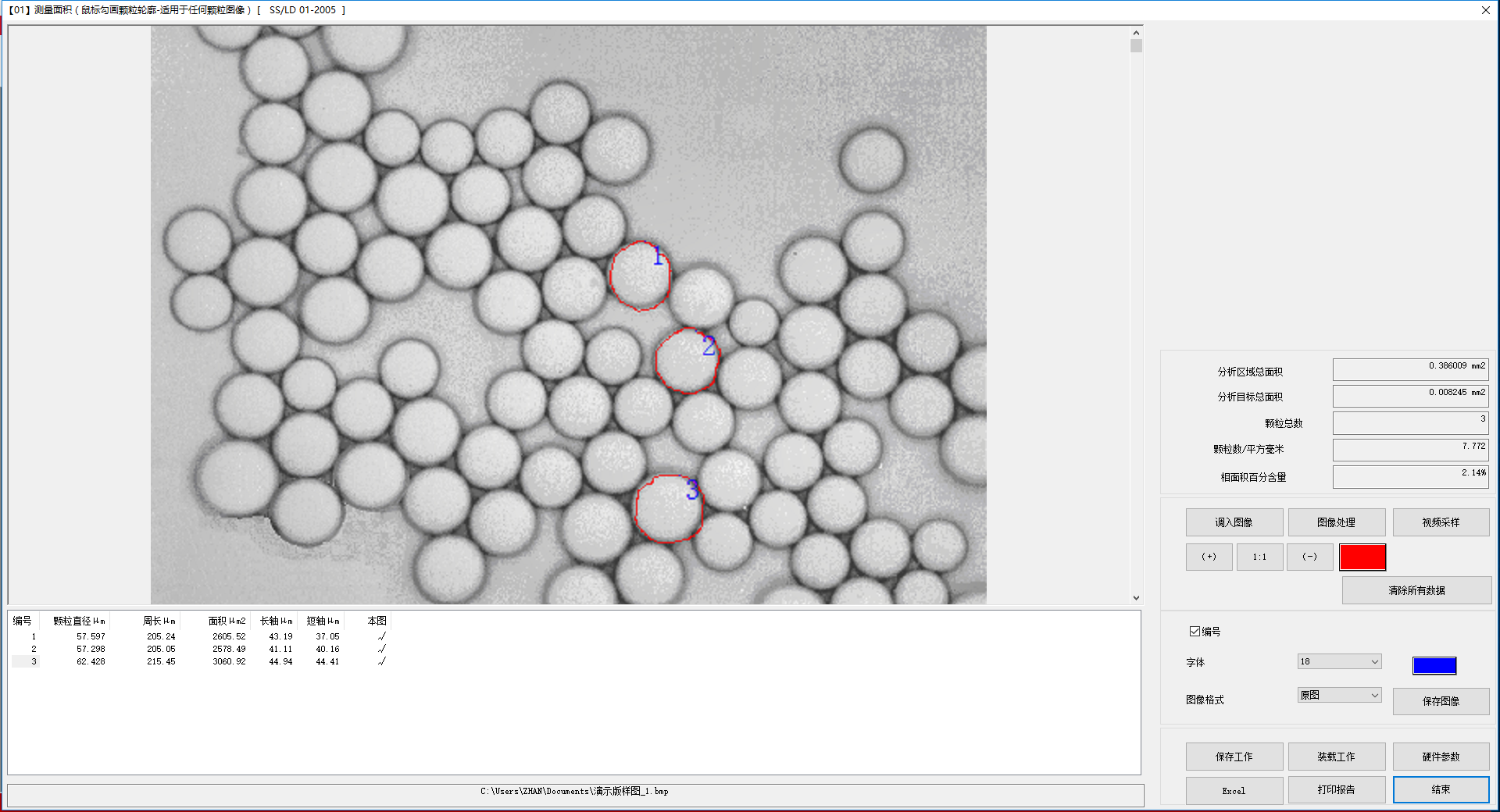The width and height of the screenshot is (1500, 812).
Task: Save the image with 保存图像
Action: 1441,701
